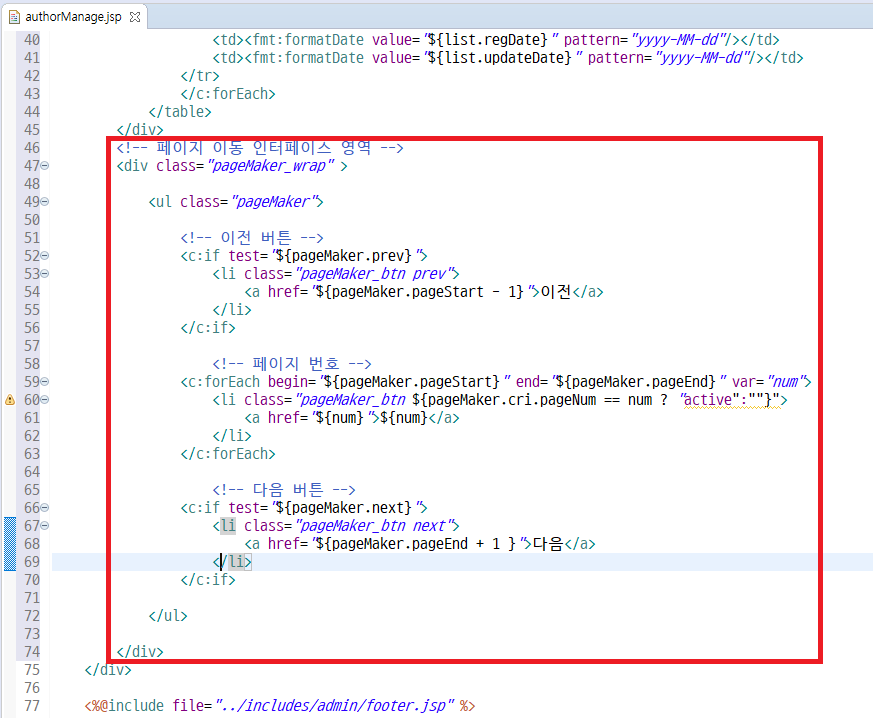This screenshot has width=873, height=718.
Task: Click the closing </li> tag on line 69
Action: 232,562
